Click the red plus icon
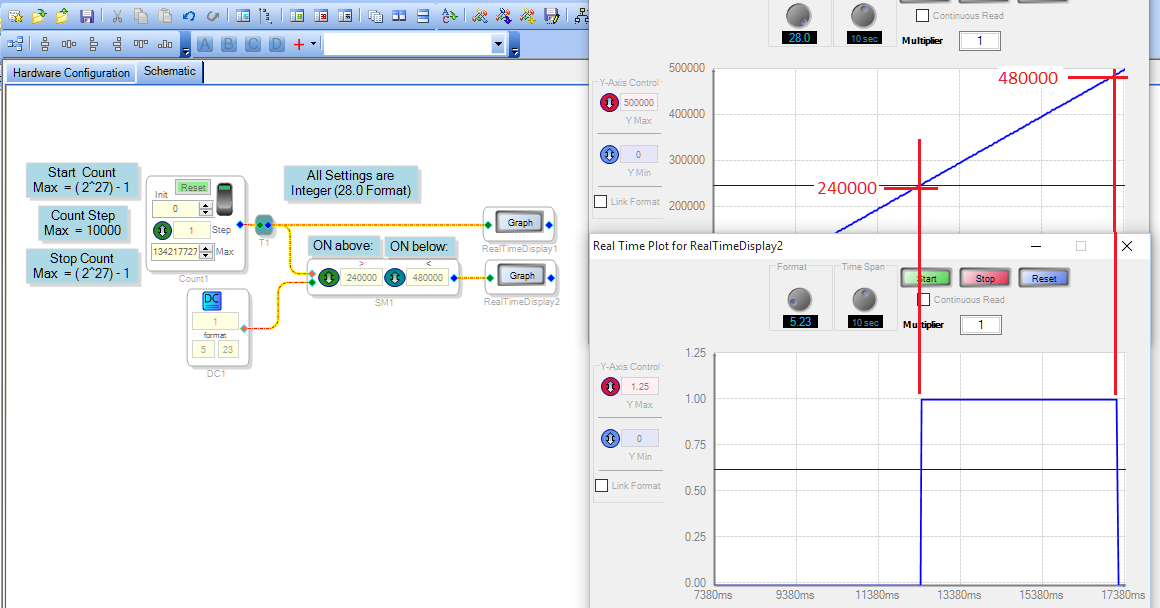This screenshot has width=1160, height=608. click(299, 44)
